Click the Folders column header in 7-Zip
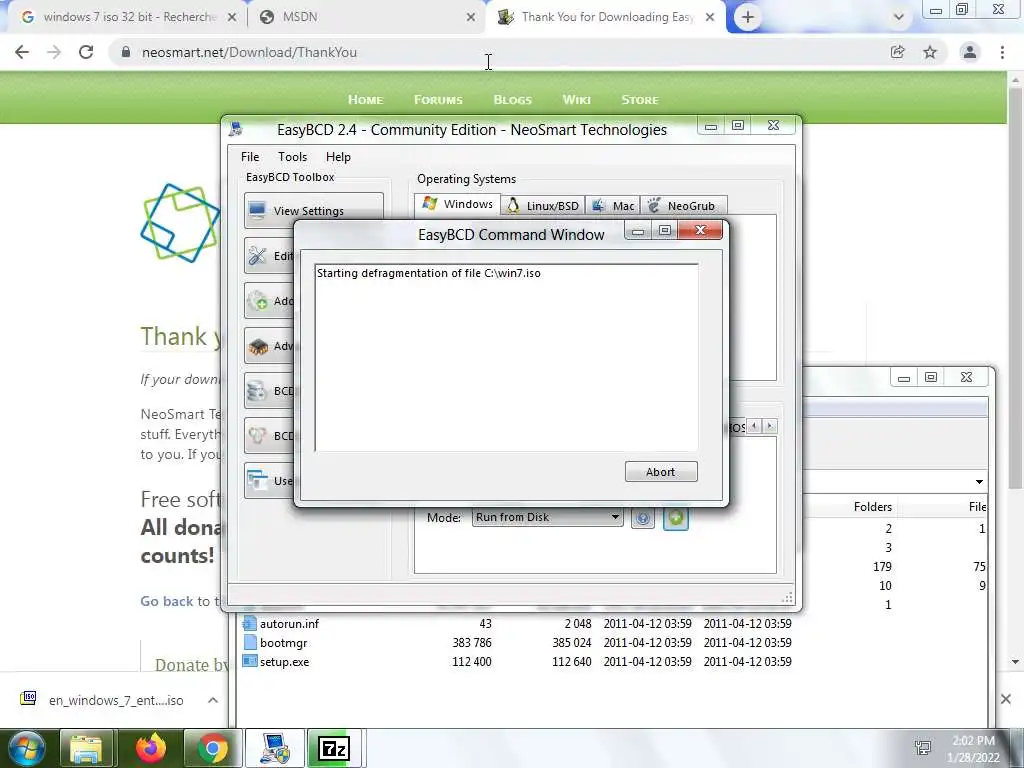Viewport: 1024px width, 768px height. (872, 507)
